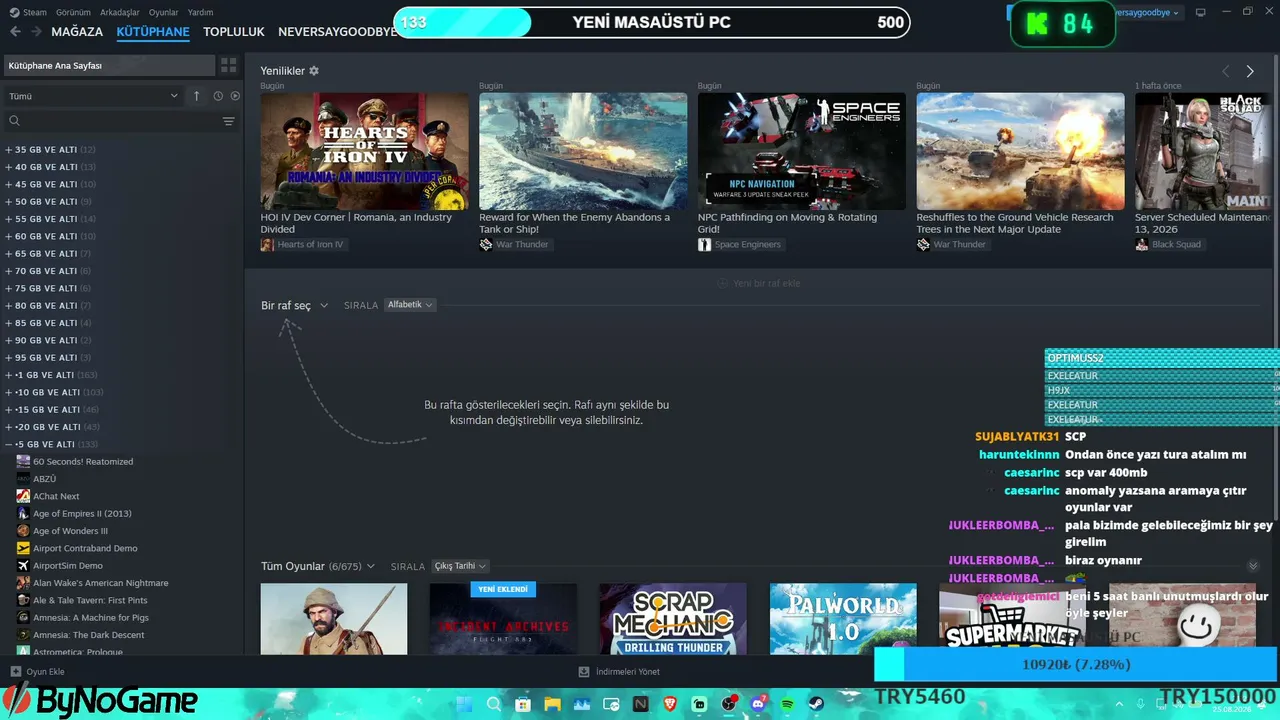Open War Thunder Enemy Abandons news thumbnail
The width and height of the screenshot is (1280, 720).
pos(583,151)
